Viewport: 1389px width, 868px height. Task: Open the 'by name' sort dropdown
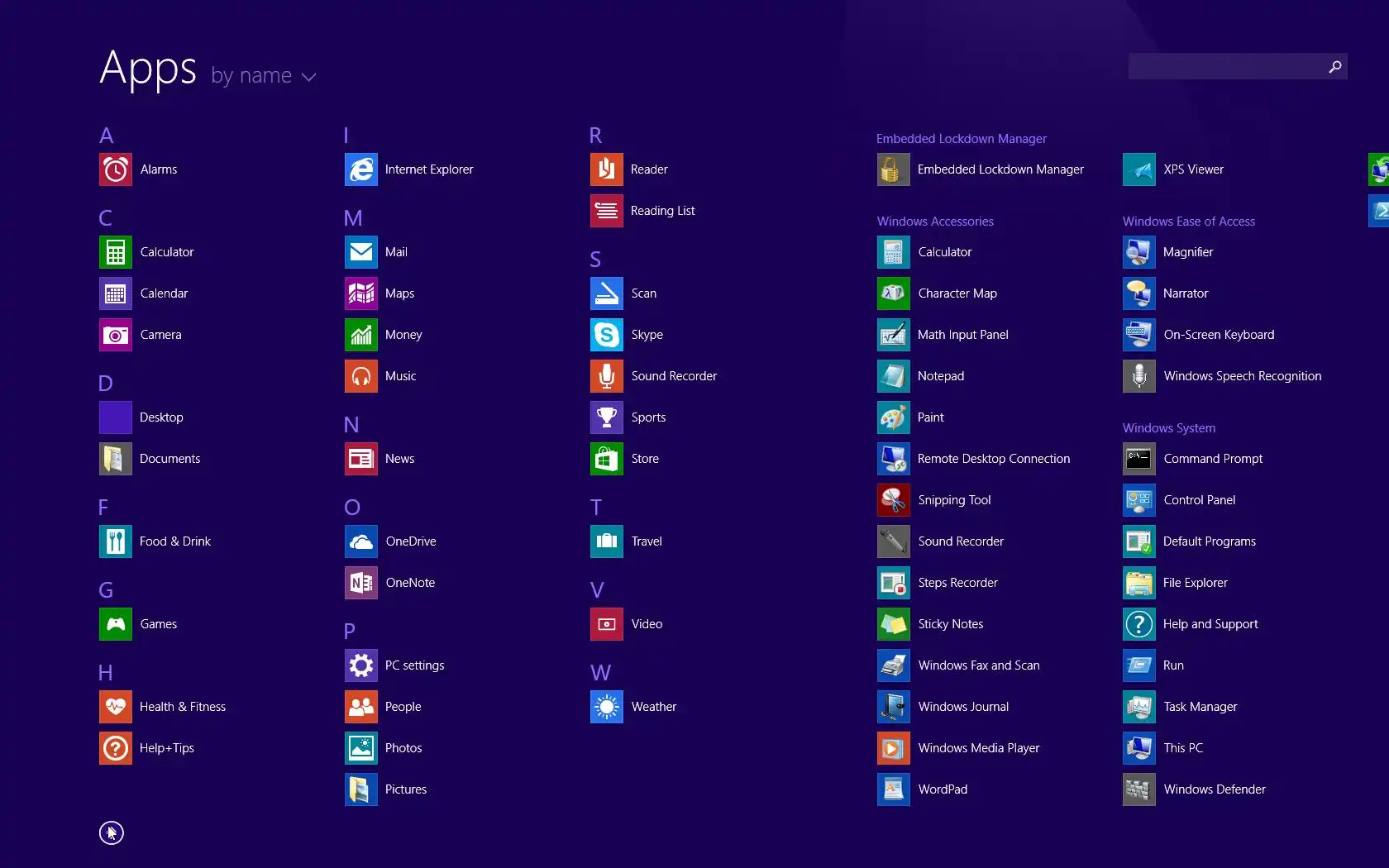264,76
